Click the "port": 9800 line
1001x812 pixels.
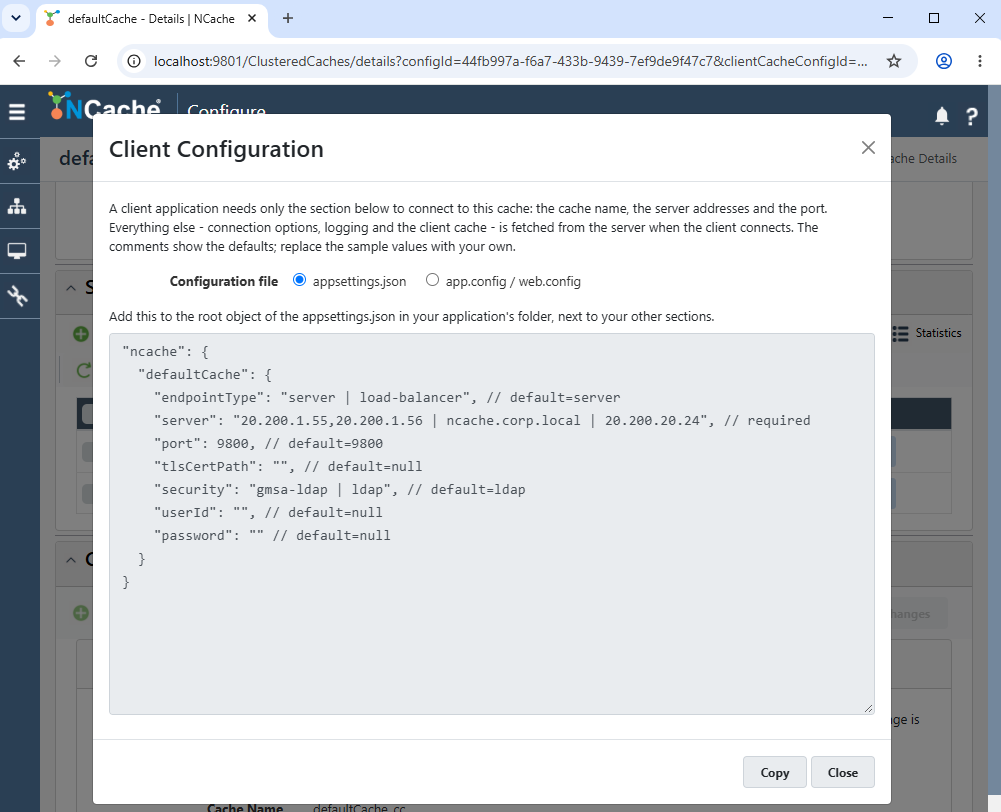268,444
